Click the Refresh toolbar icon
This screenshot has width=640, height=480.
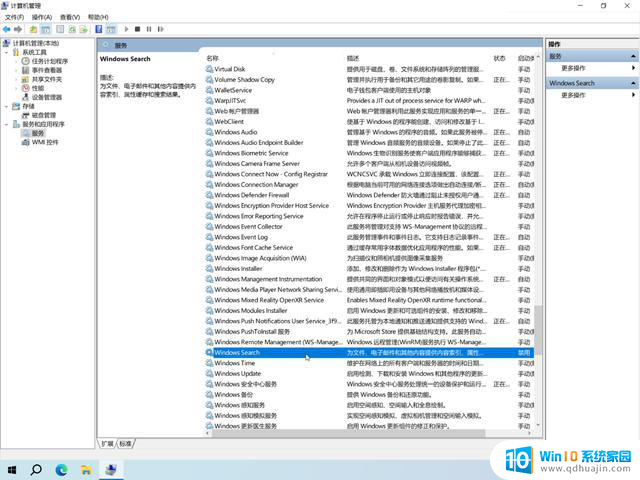72,29
